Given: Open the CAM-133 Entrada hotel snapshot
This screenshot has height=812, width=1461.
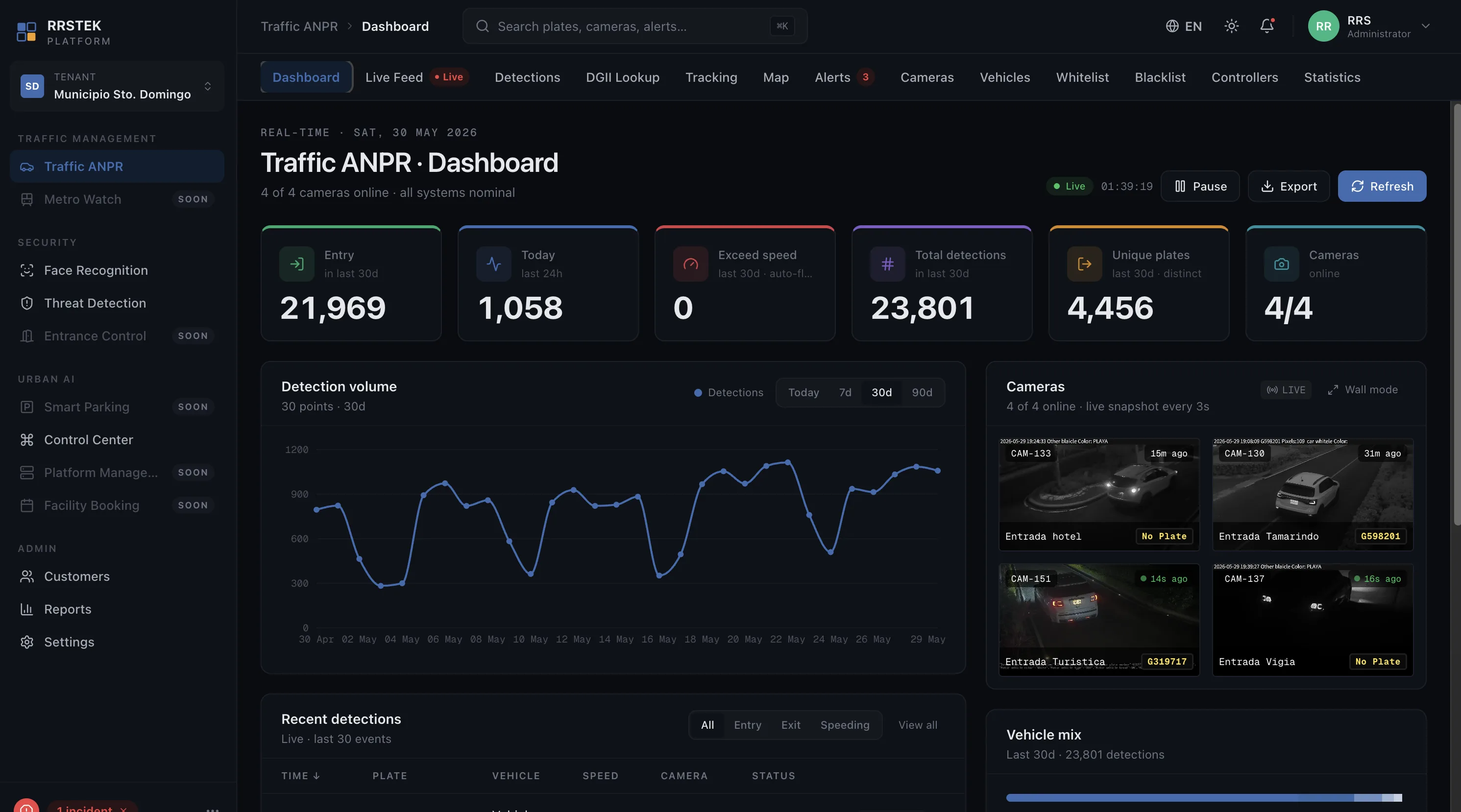Looking at the screenshot, I should (x=1098, y=494).
